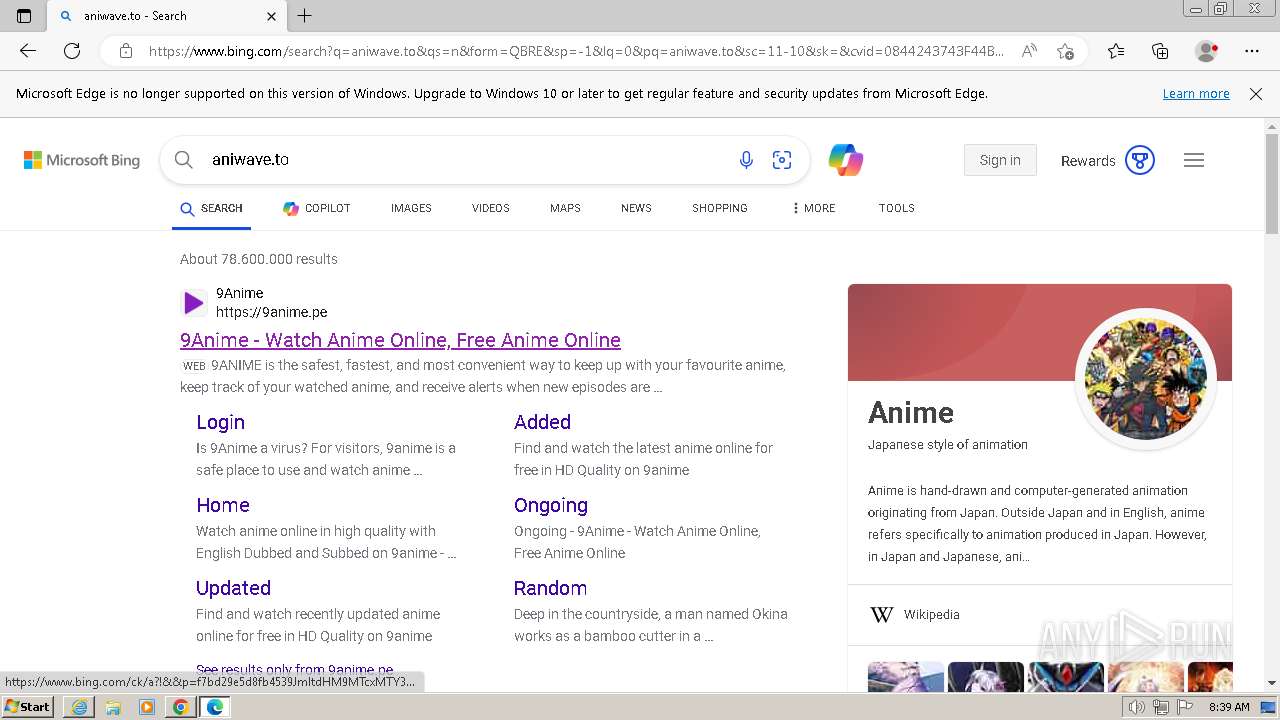Viewport: 1280px width, 720px height.
Task: Open Chrome from the taskbar
Action: (x=180, y=707)
